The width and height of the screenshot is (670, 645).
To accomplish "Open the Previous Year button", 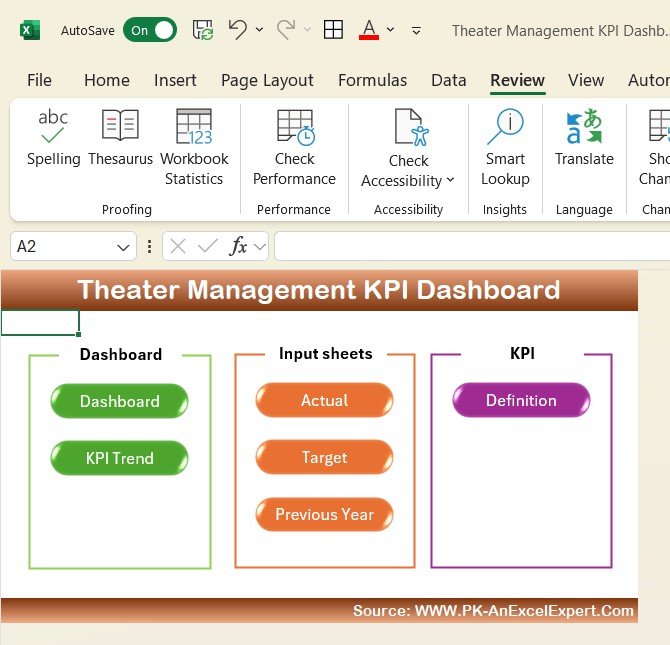I will click(324, 514).
